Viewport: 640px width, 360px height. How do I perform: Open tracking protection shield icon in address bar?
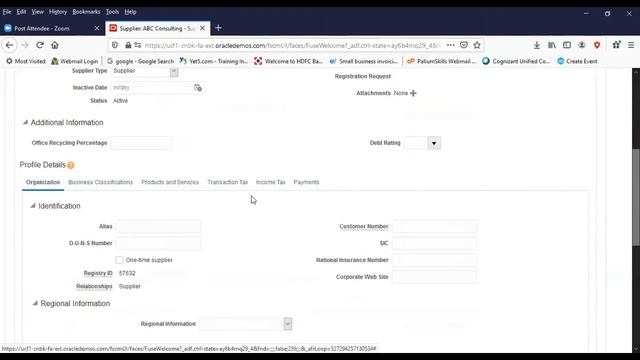click(115, 45)
